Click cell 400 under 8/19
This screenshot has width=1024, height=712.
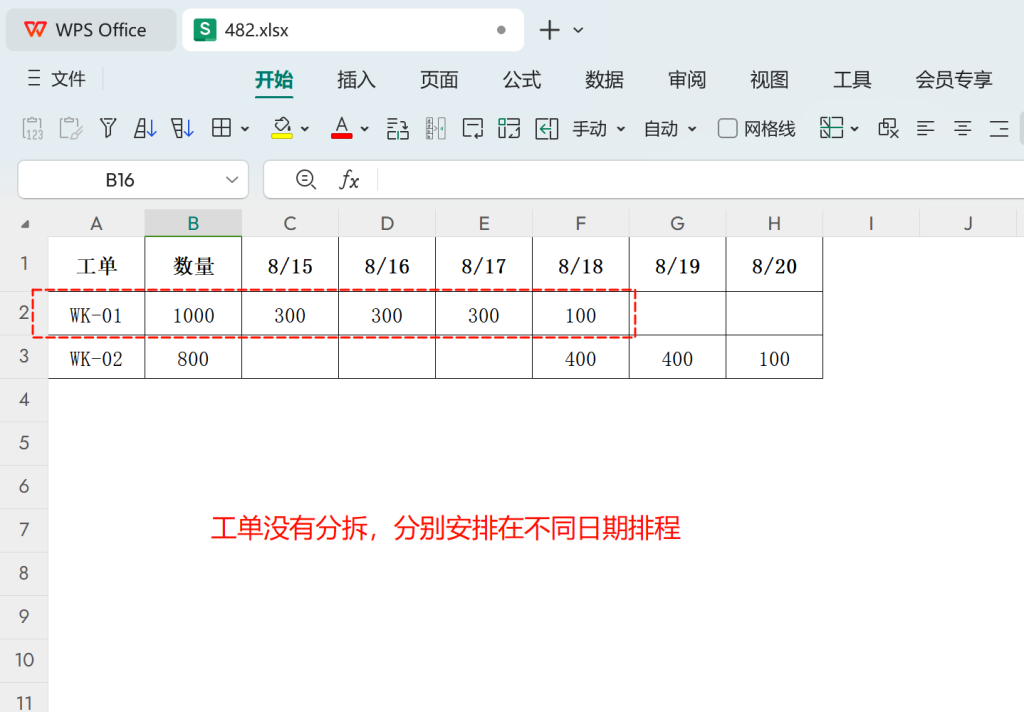coord(677,358)
